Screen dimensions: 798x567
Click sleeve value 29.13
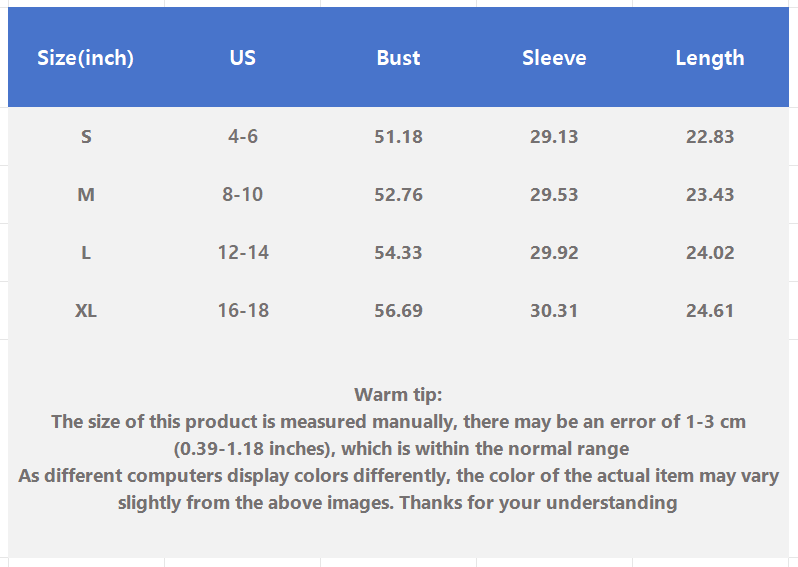point(554,136)
